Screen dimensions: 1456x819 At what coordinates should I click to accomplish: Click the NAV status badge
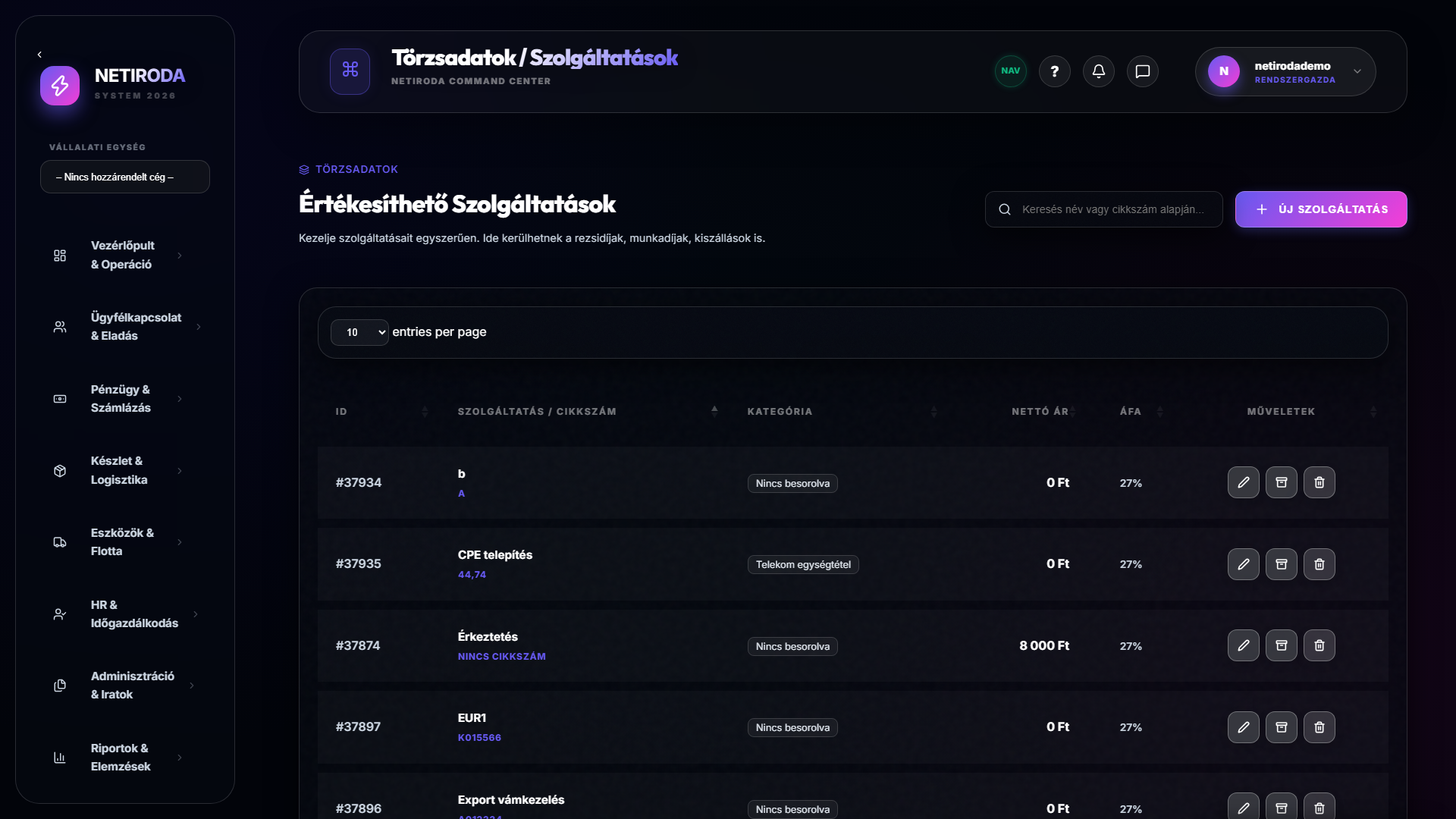tap(1010, 71)
